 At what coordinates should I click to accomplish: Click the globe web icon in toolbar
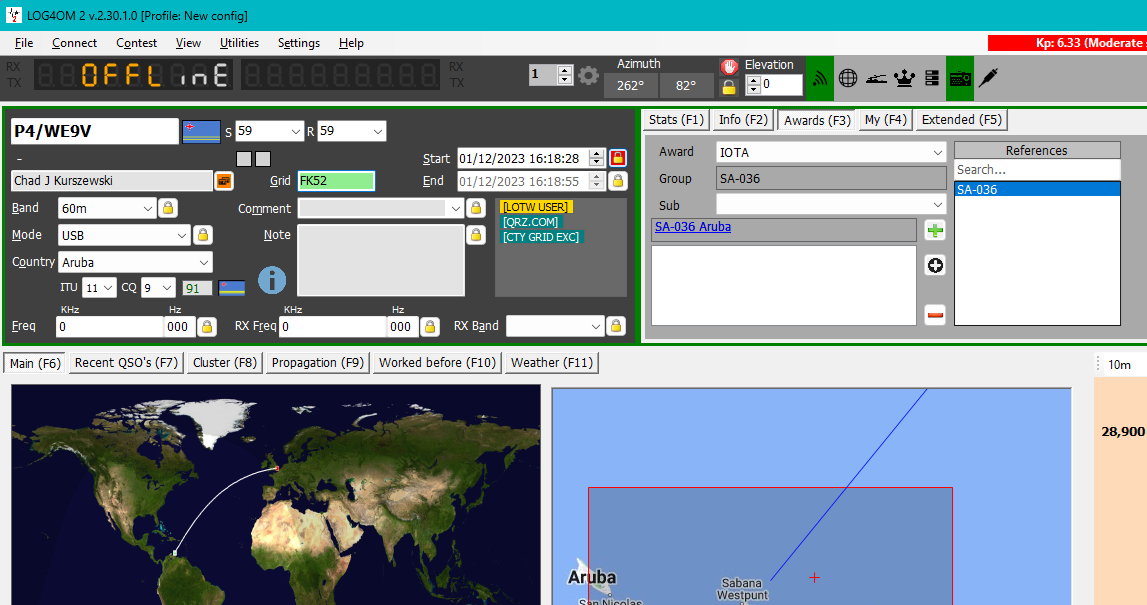click(x=848, y=78)
